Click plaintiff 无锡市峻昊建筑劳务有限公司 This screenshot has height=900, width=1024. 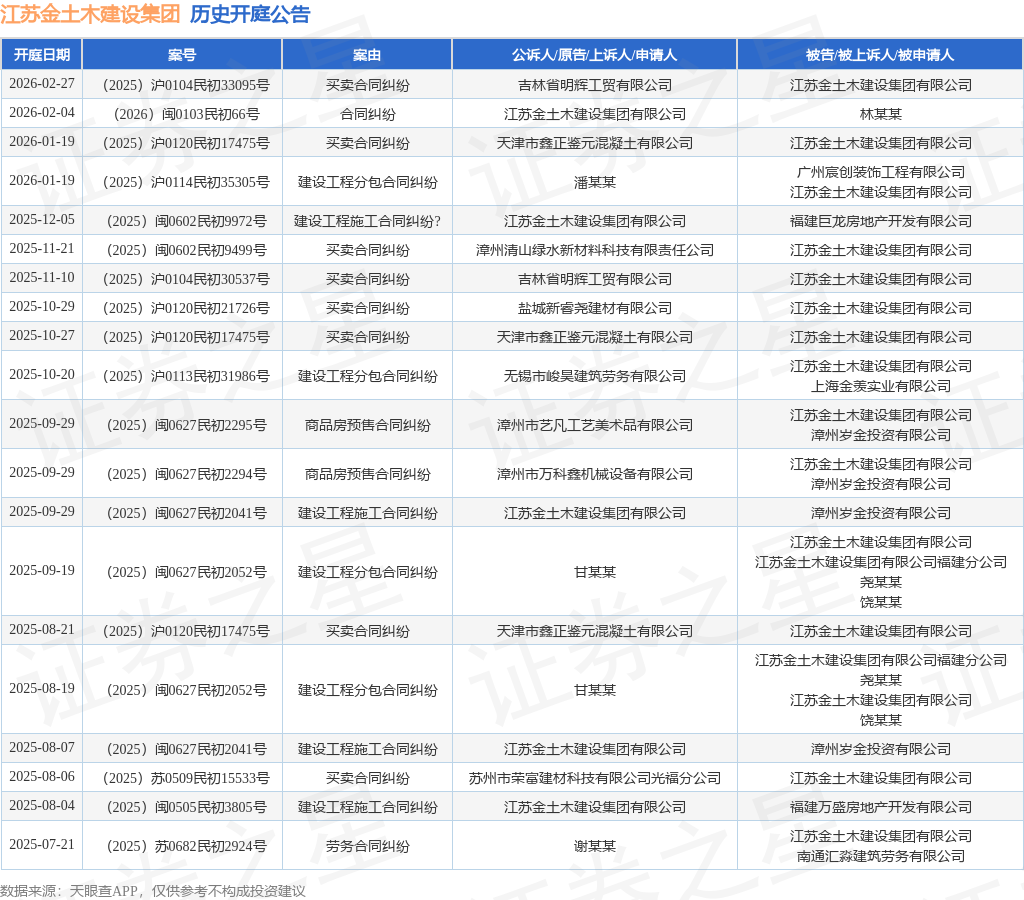[594, 376]
